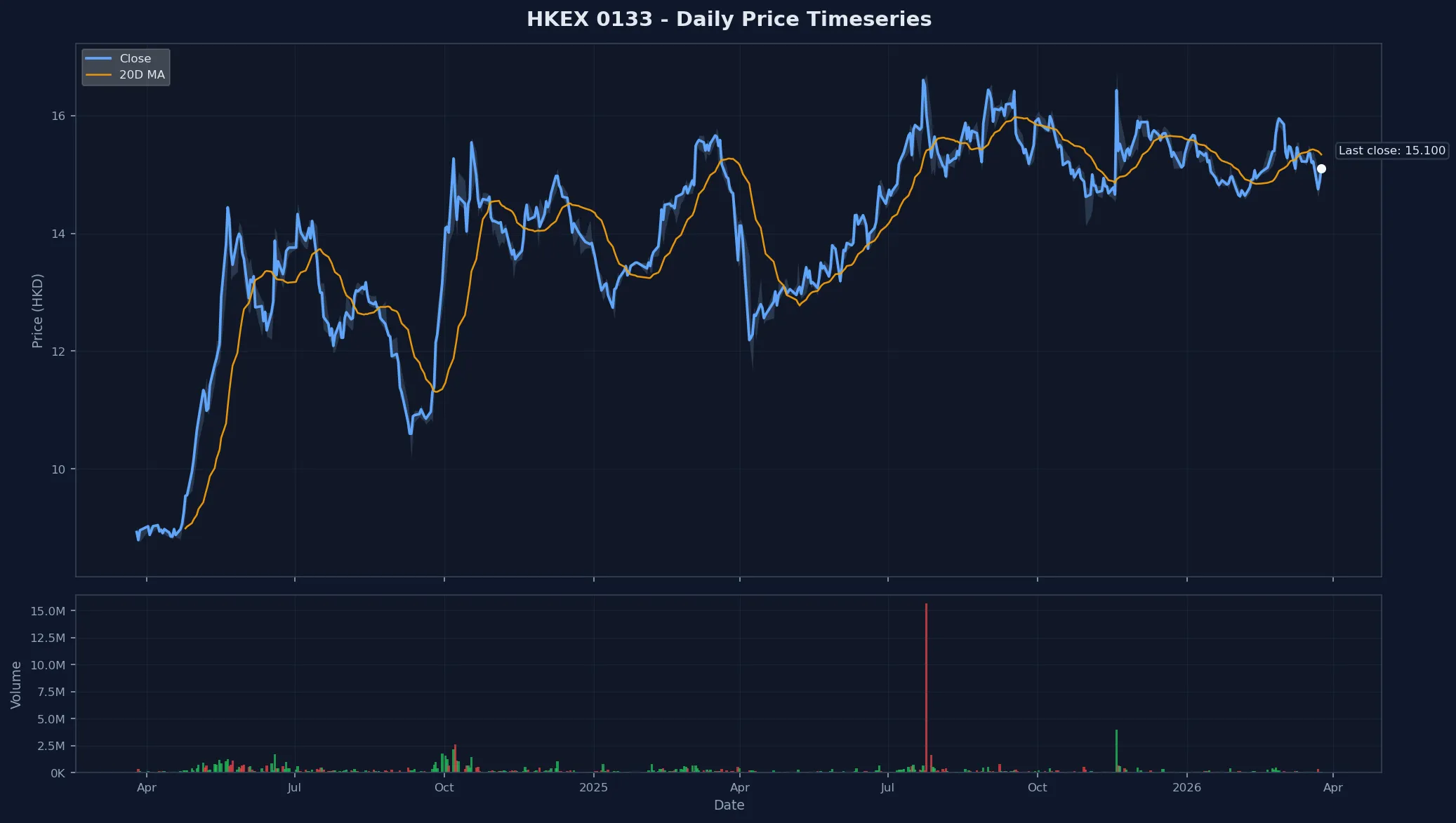The image size is (1456, 823).
Task: Click the chart title HKEX 0133
Action: [x=729, y=19]
